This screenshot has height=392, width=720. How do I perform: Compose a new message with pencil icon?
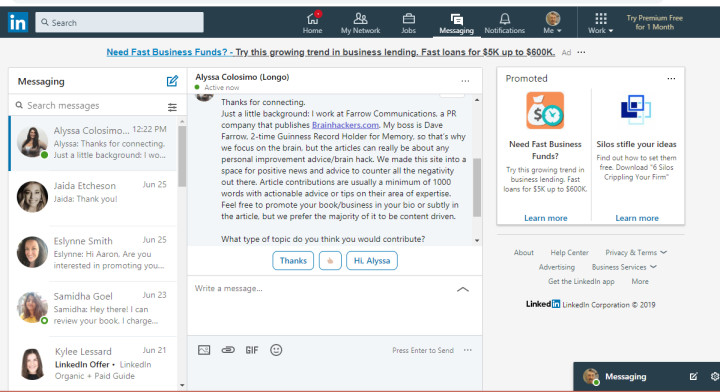pos(172,81)
